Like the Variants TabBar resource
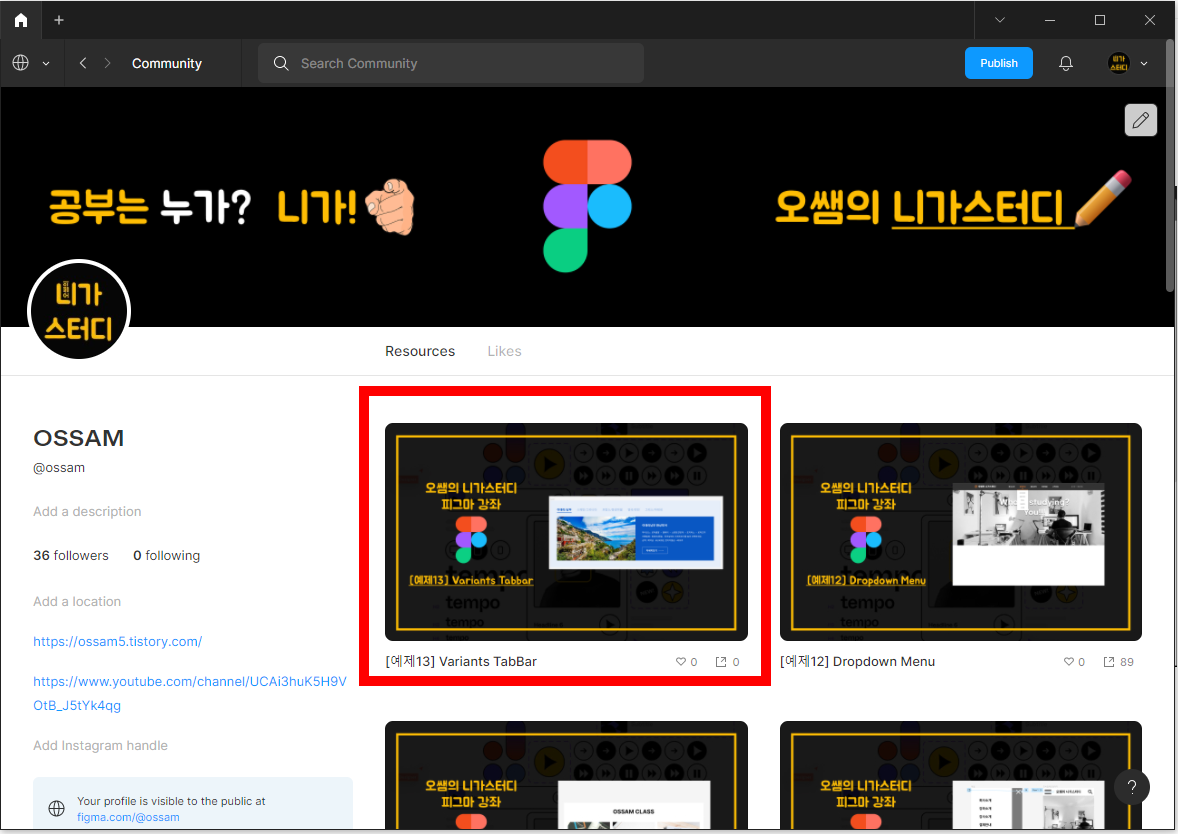Viewport: 1178px width, 834px height. (681, 662)
